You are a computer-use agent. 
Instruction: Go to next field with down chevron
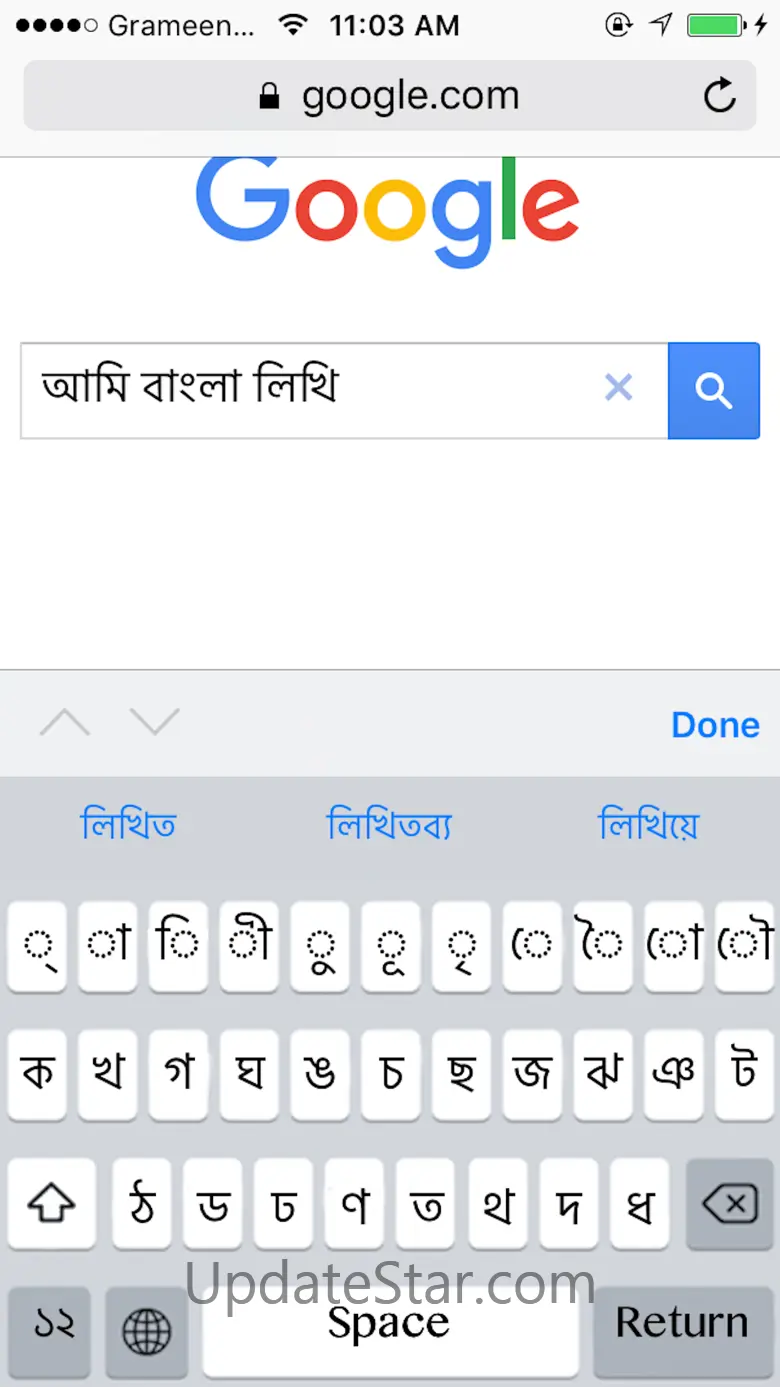coord(155,723)
